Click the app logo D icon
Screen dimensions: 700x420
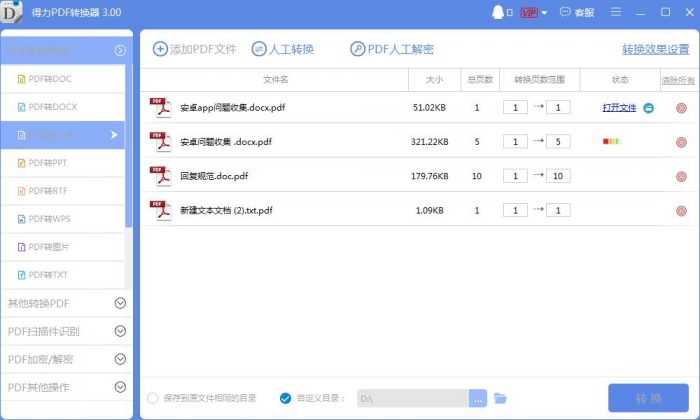point(11,12)
